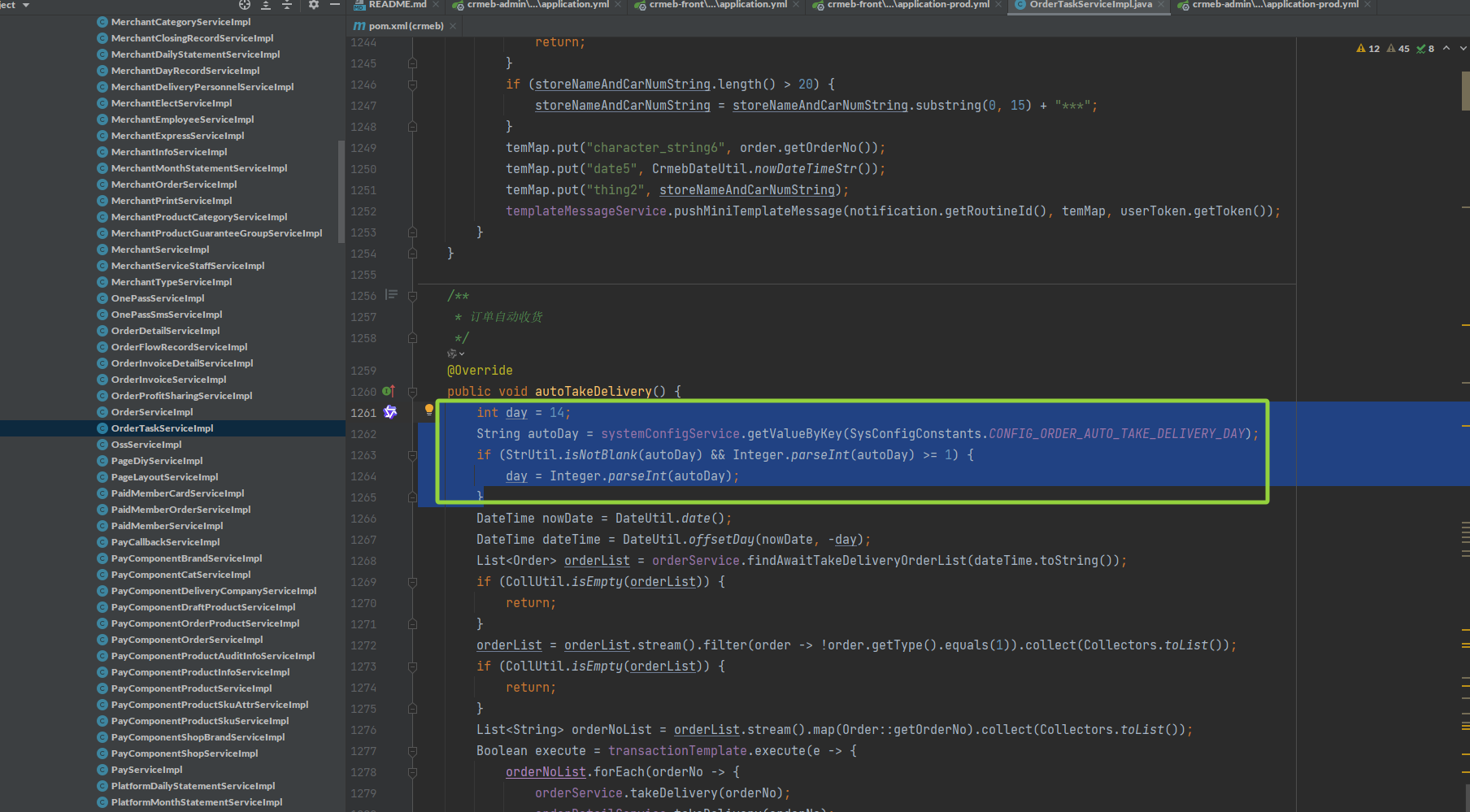Switch to the README.md tab
The image size is (1470, 812).
tap(397, 5)
